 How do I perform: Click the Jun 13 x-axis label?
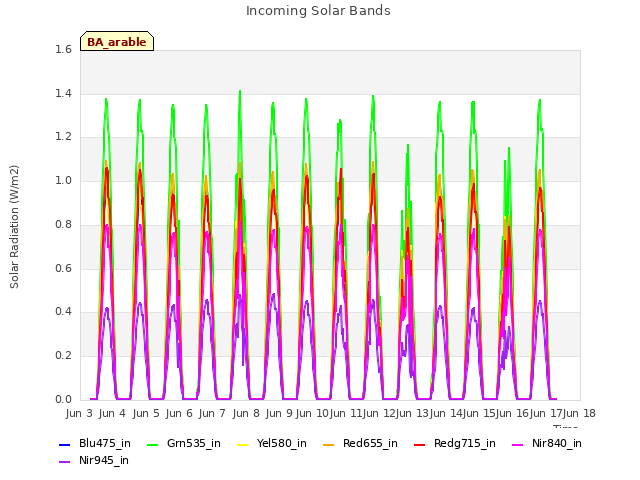(411, 413)
